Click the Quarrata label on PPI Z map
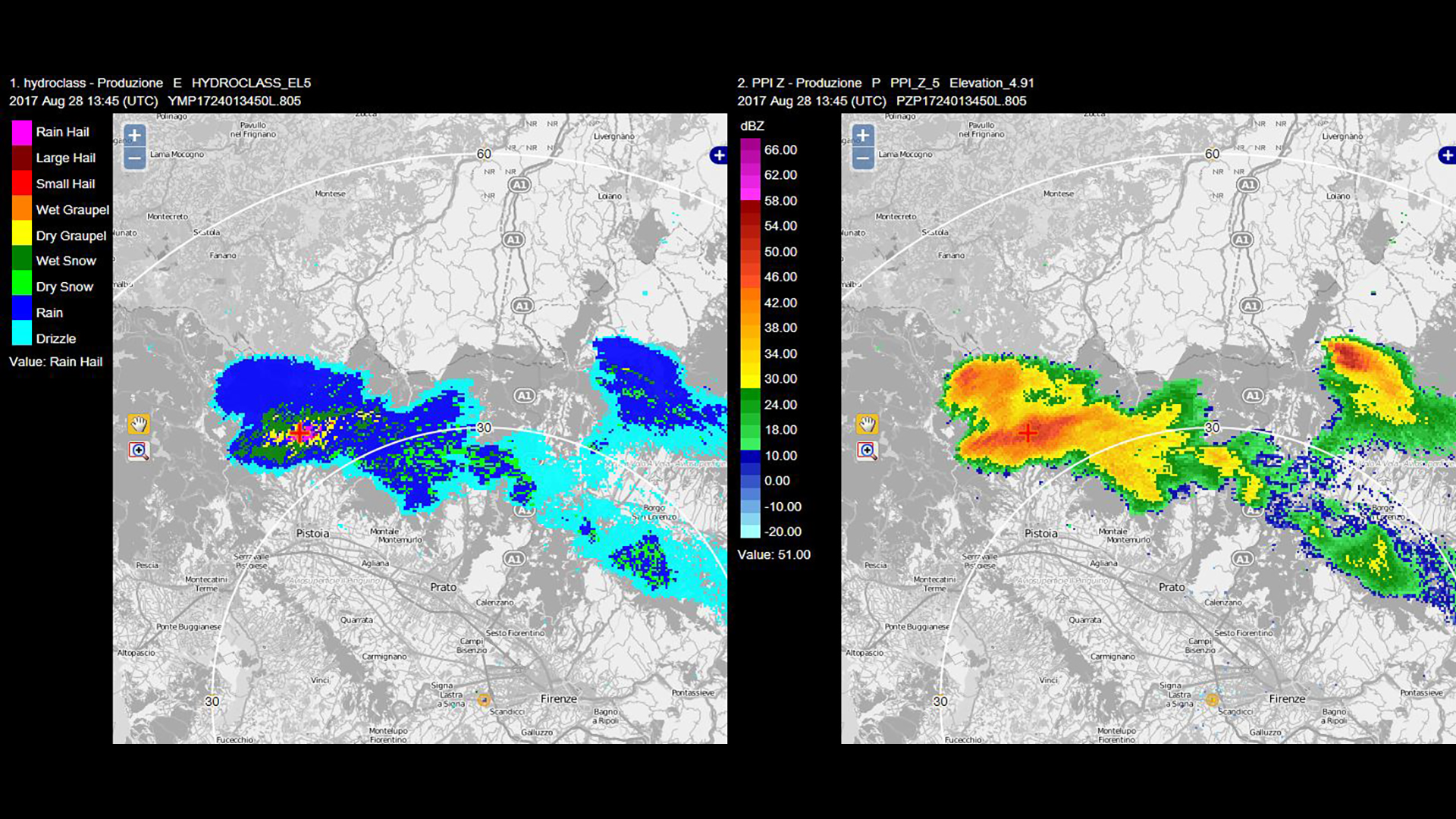This screenshot has width=1456, height=819. 1085,620
